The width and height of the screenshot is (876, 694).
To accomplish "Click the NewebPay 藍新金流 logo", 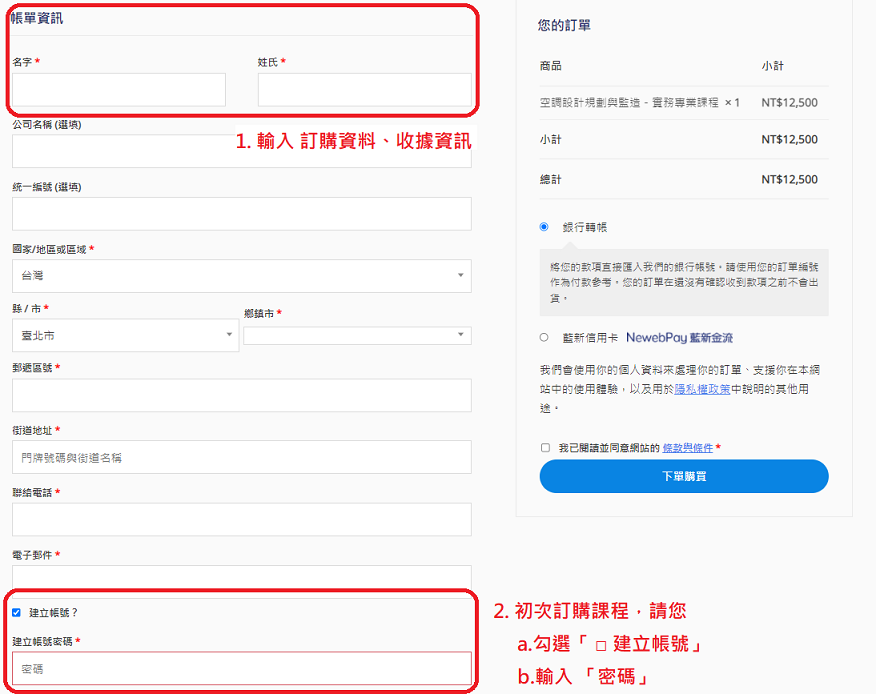I will [x=686, y=338].
